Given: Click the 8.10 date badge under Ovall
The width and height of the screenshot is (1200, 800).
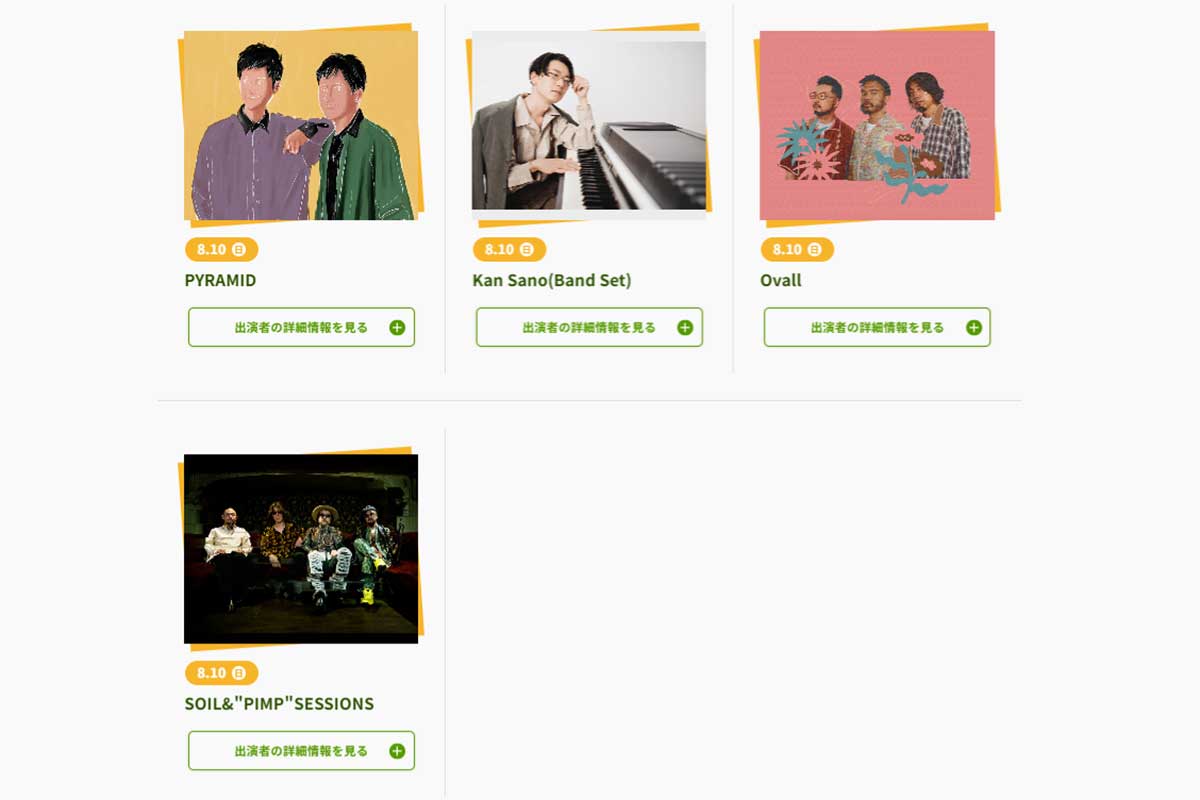Looking at the screenshot, I should point(797,249).
